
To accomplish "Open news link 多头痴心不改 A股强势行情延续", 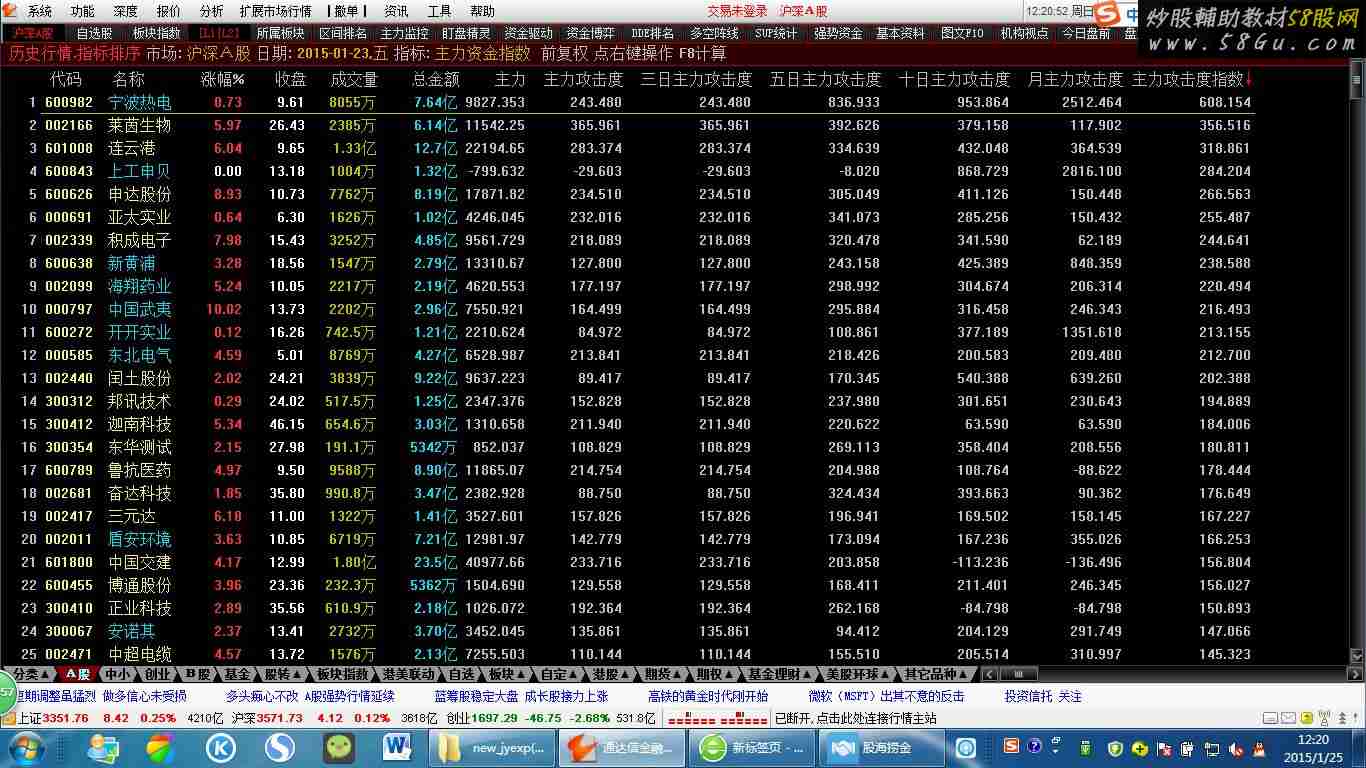I will point(309,696).
